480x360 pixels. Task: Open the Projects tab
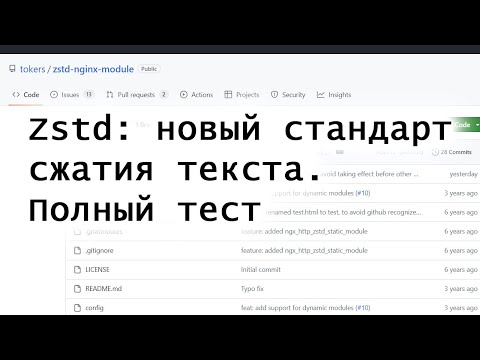coord(242,95)
